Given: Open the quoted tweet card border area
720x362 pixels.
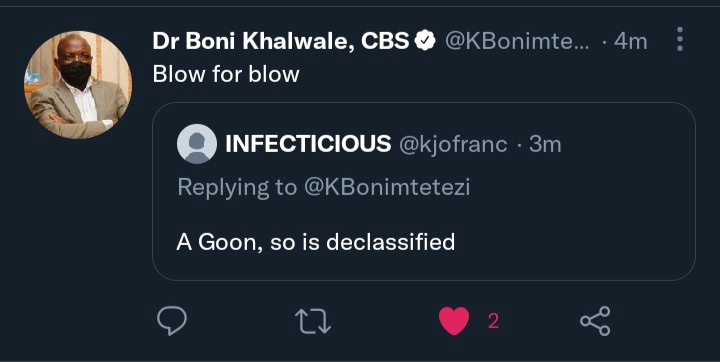Looking at the screenshot, I should click(x=423, y=191).
